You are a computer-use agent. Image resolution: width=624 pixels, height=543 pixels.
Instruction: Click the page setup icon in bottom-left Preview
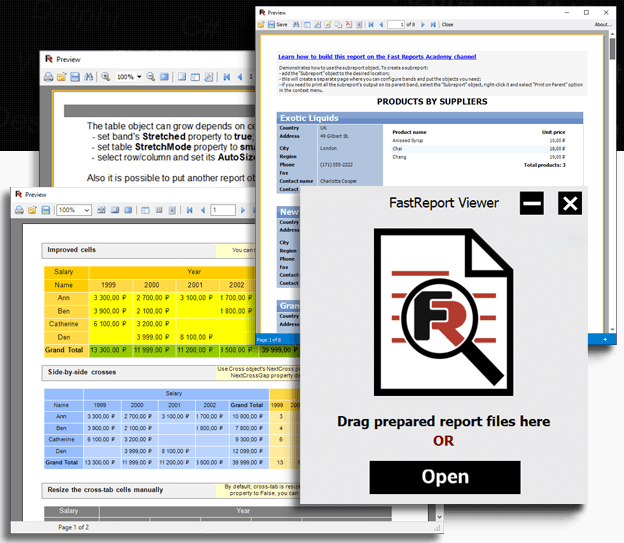pyautogui.click(x=172, y=210)
